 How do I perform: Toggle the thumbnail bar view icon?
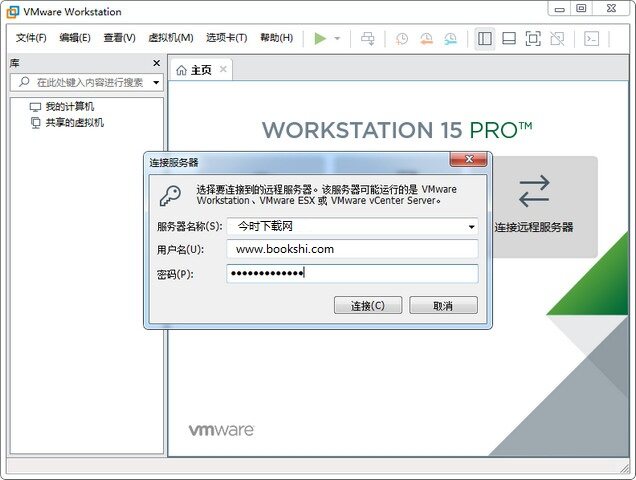point(509,39)
